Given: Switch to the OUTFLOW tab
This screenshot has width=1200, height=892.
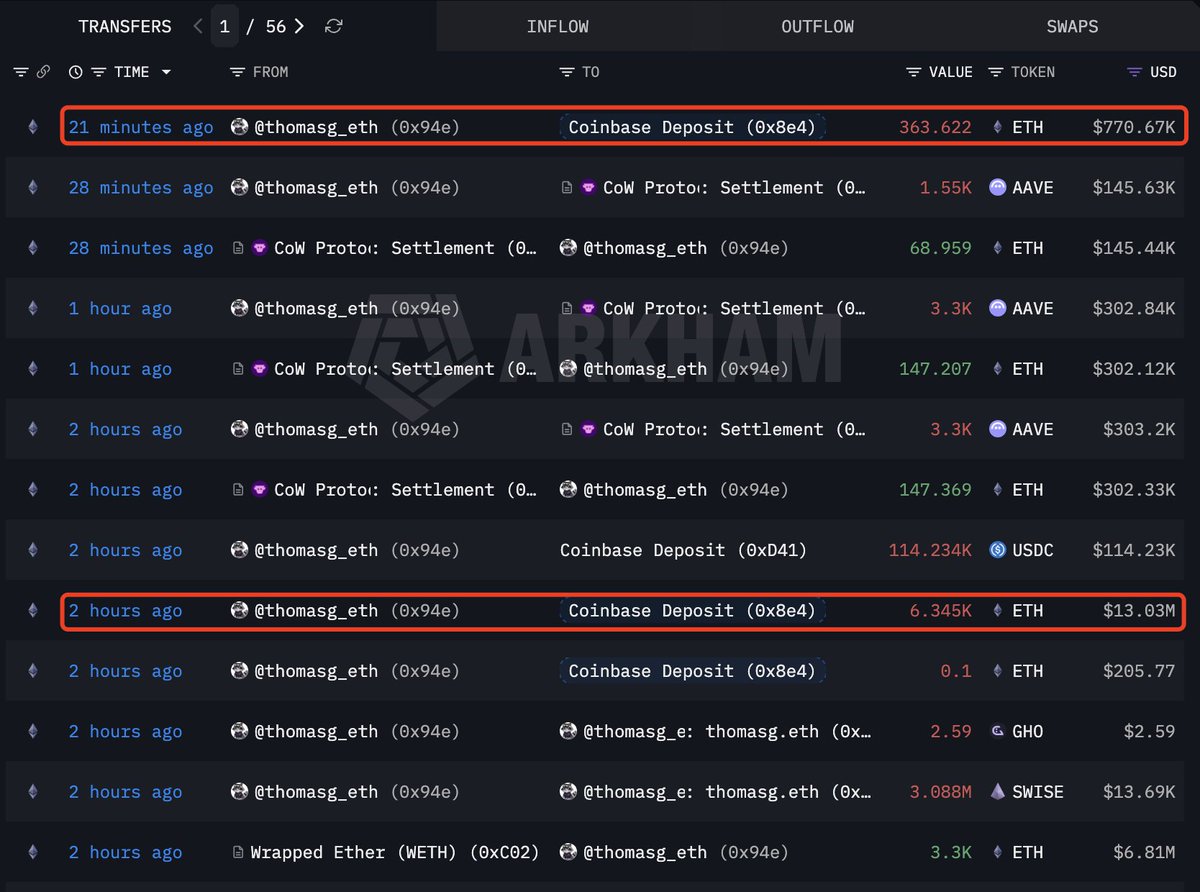Looking at the screenshot, I should pyautogui.click(x=817, y=27).
